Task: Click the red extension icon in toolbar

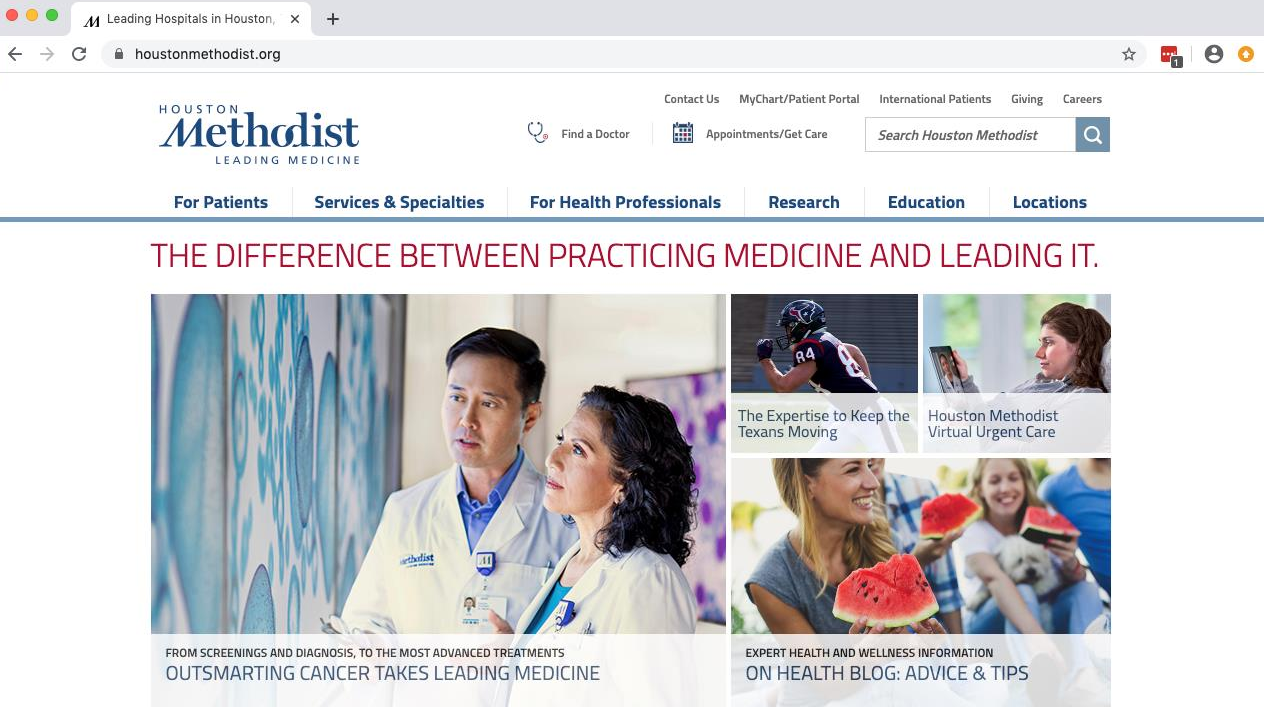Action: 1170,55
